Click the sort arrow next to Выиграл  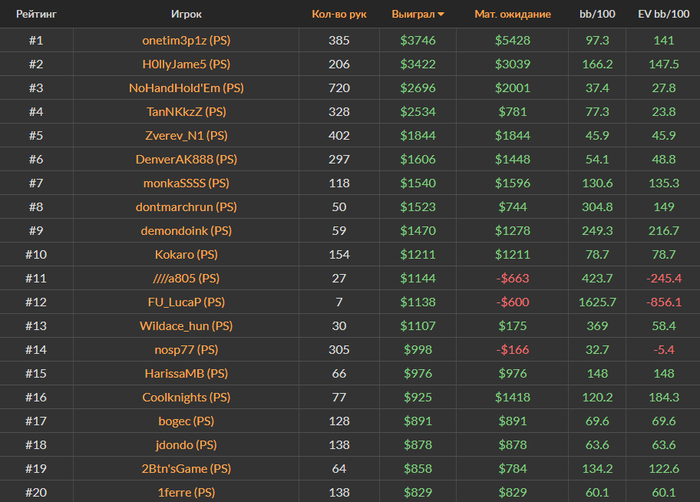(442, 16)
